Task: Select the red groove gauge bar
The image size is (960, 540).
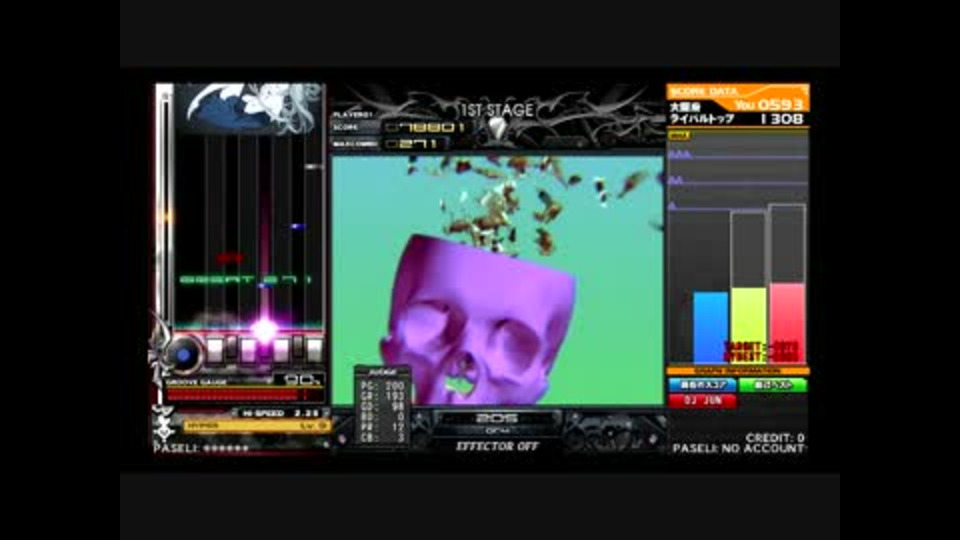Action: point(237,395)
